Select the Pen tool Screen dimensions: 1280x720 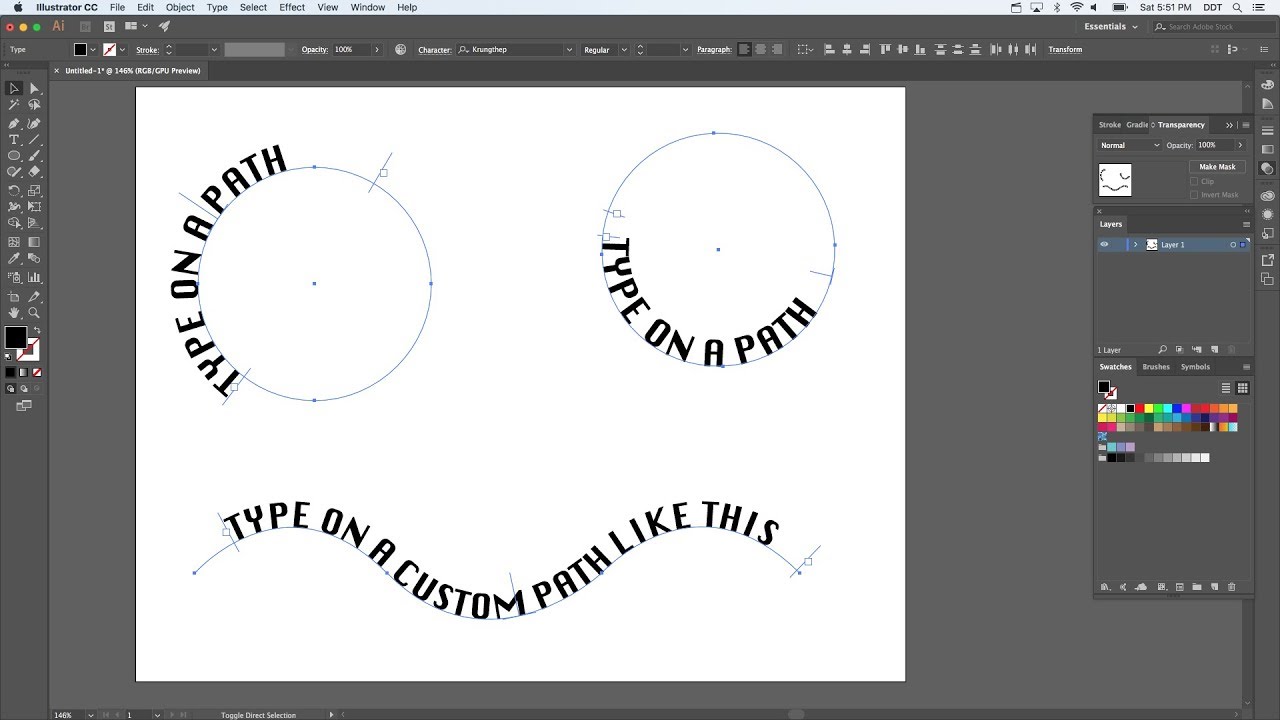tap(14, 123)
